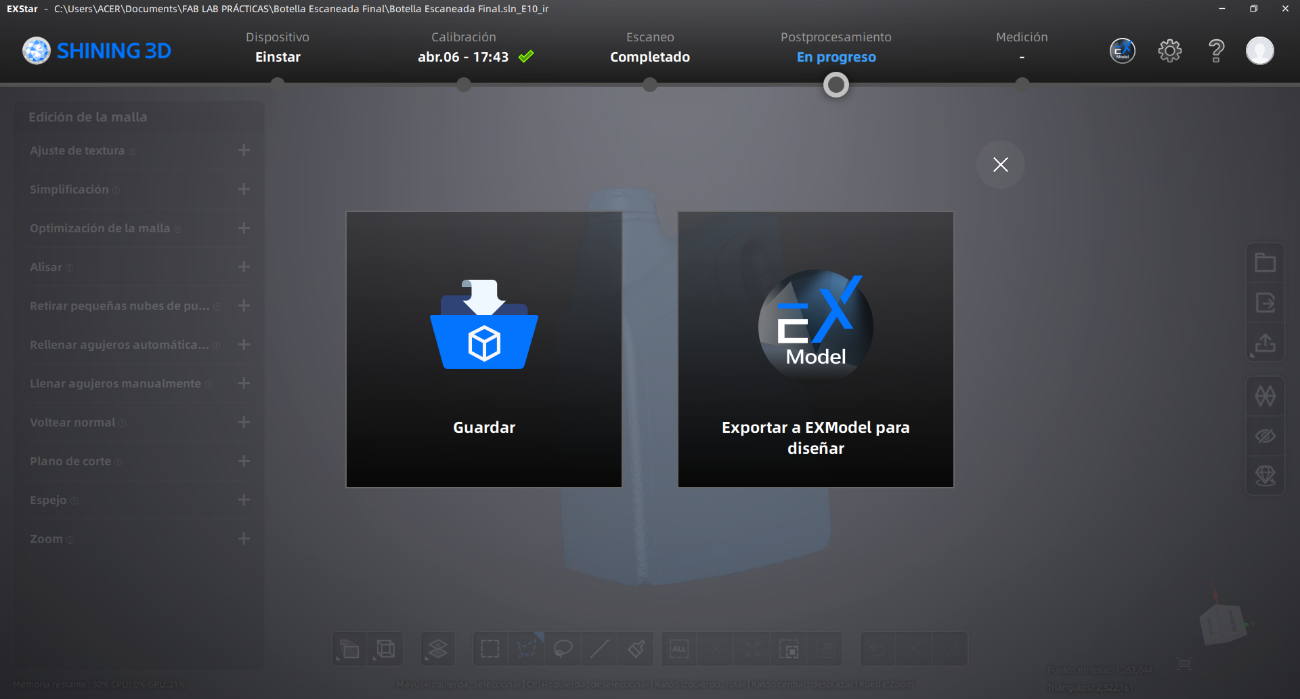Click info icon beside Ajuste de textura
The image size is (1300, 699).
click(132, 152)
